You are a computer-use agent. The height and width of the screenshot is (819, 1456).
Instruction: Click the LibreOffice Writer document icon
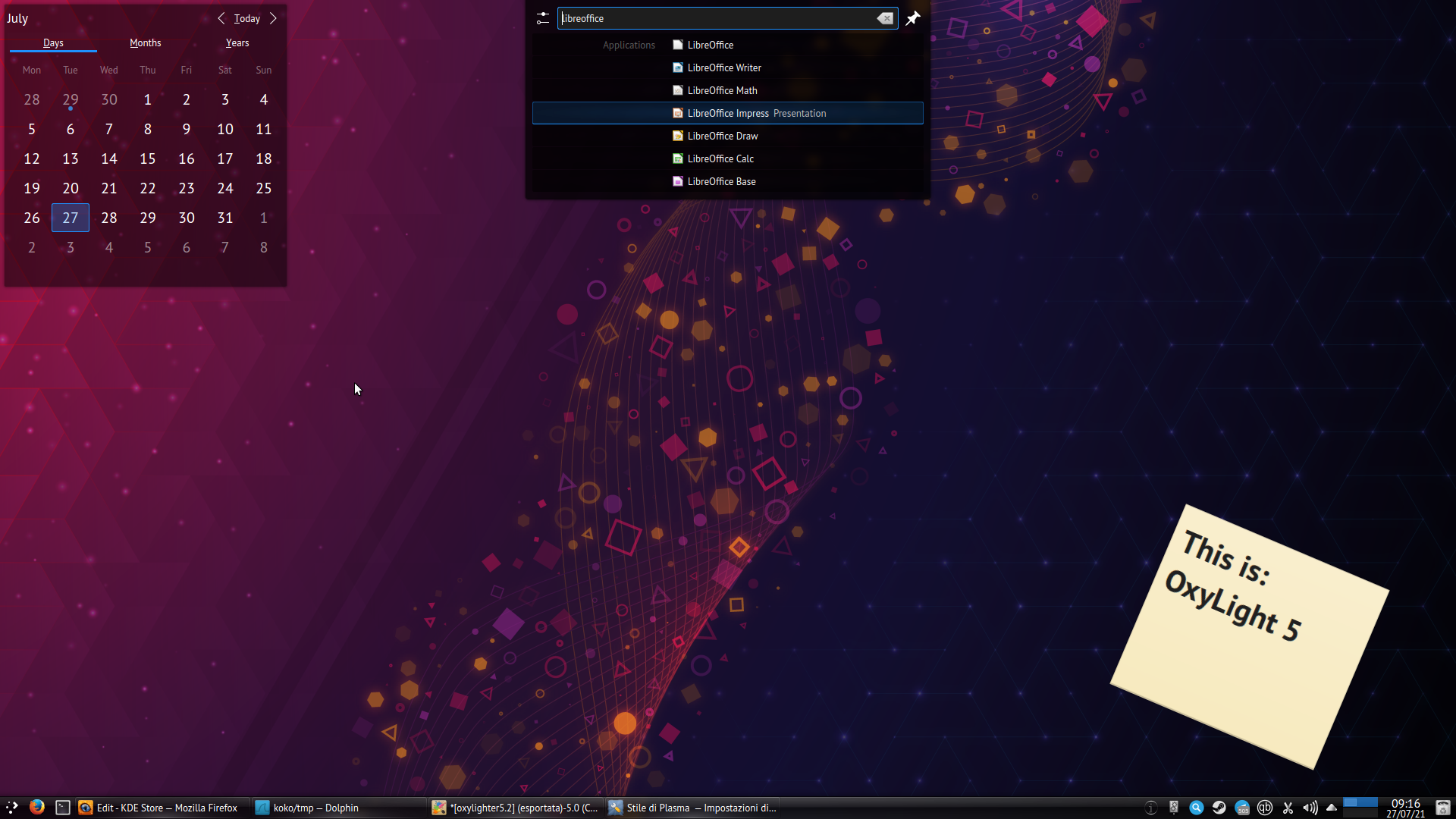click(x=678, y=67)
